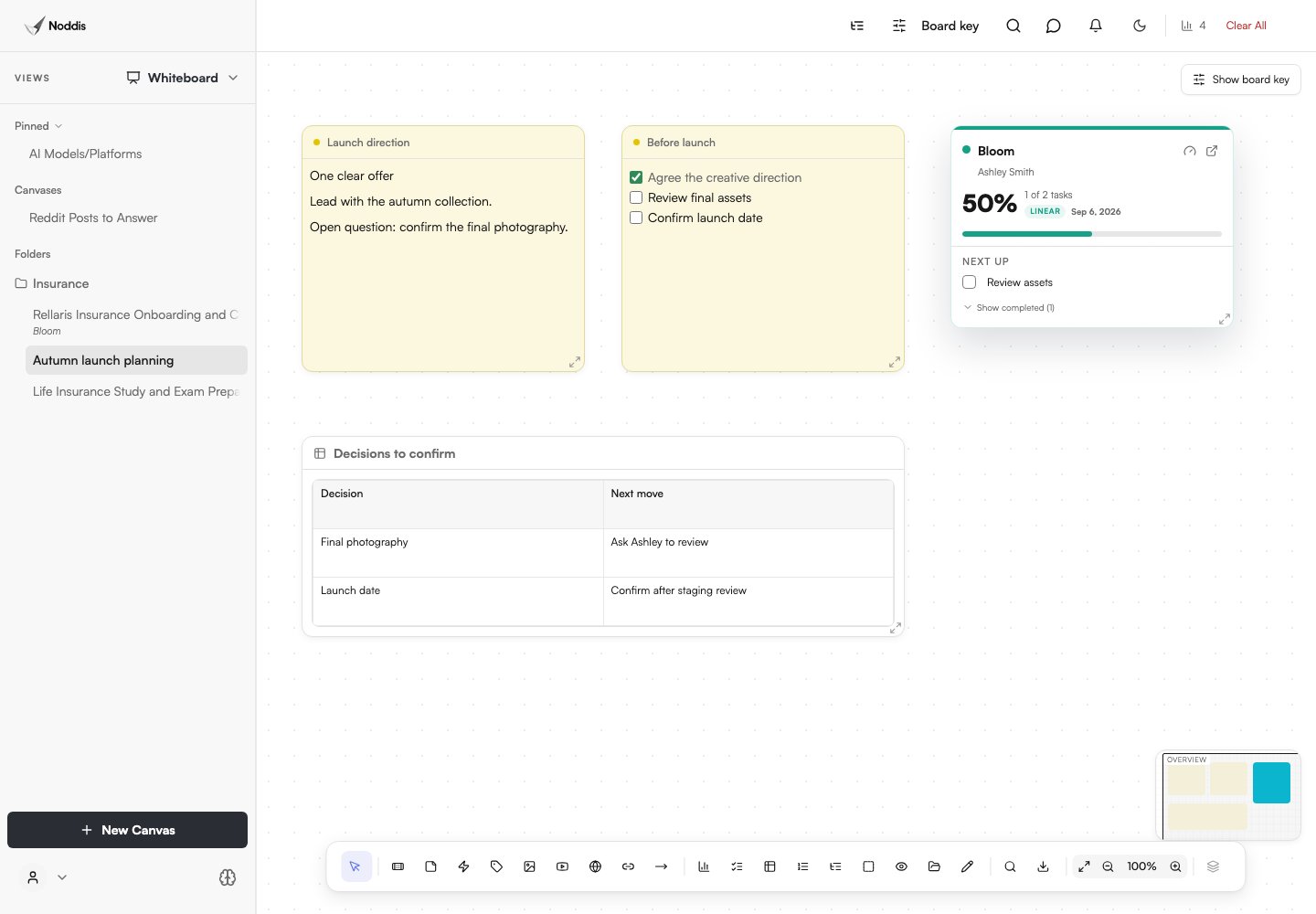Insert an image with the picture icon
The height and width of the screenshot is (914, 1316).
[x=529, y=866]
